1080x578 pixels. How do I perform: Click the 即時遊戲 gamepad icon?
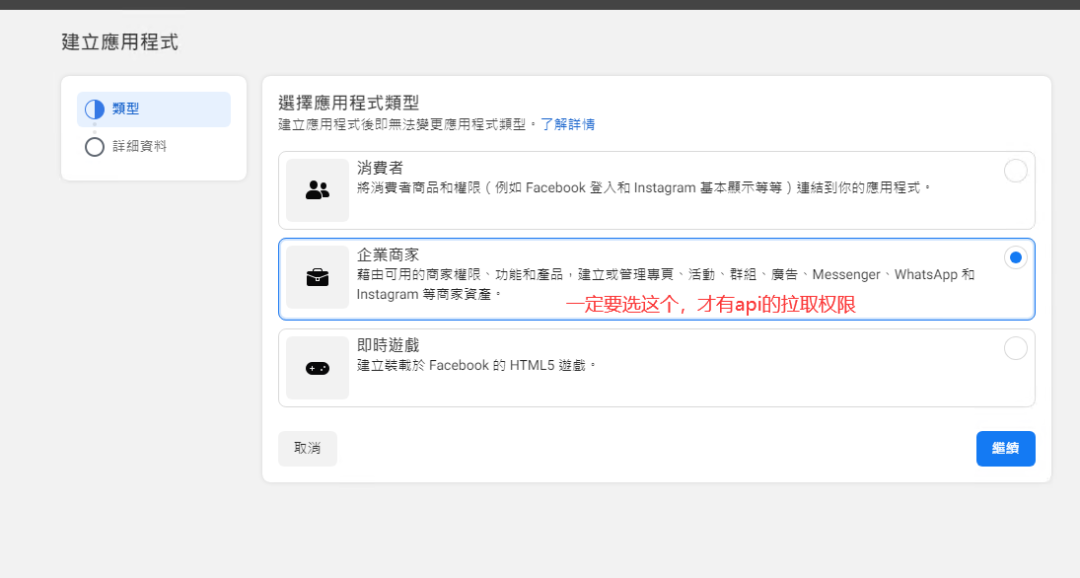pos(318,368)
